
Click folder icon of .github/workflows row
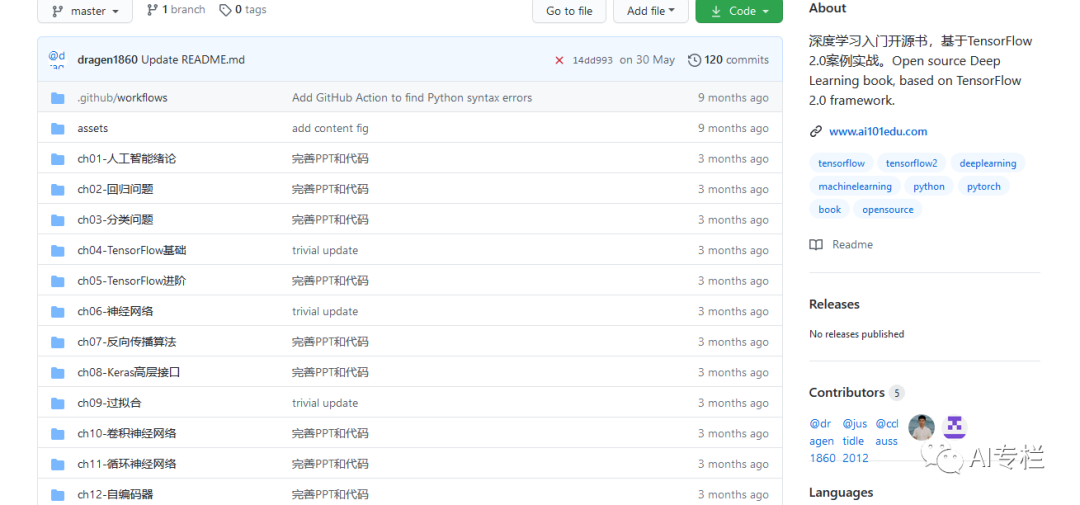(58, 98)
